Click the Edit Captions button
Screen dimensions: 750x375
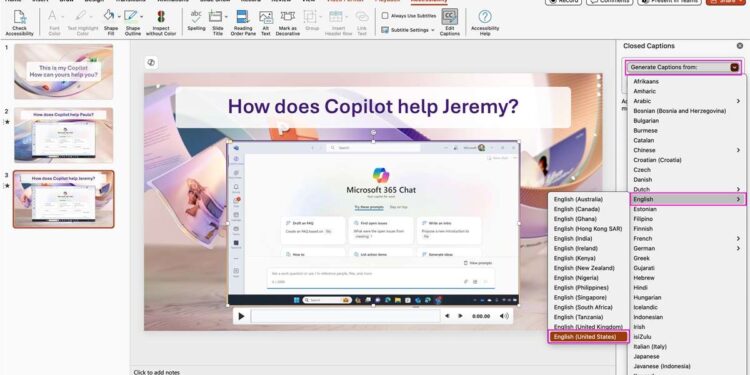pos(450,22)
